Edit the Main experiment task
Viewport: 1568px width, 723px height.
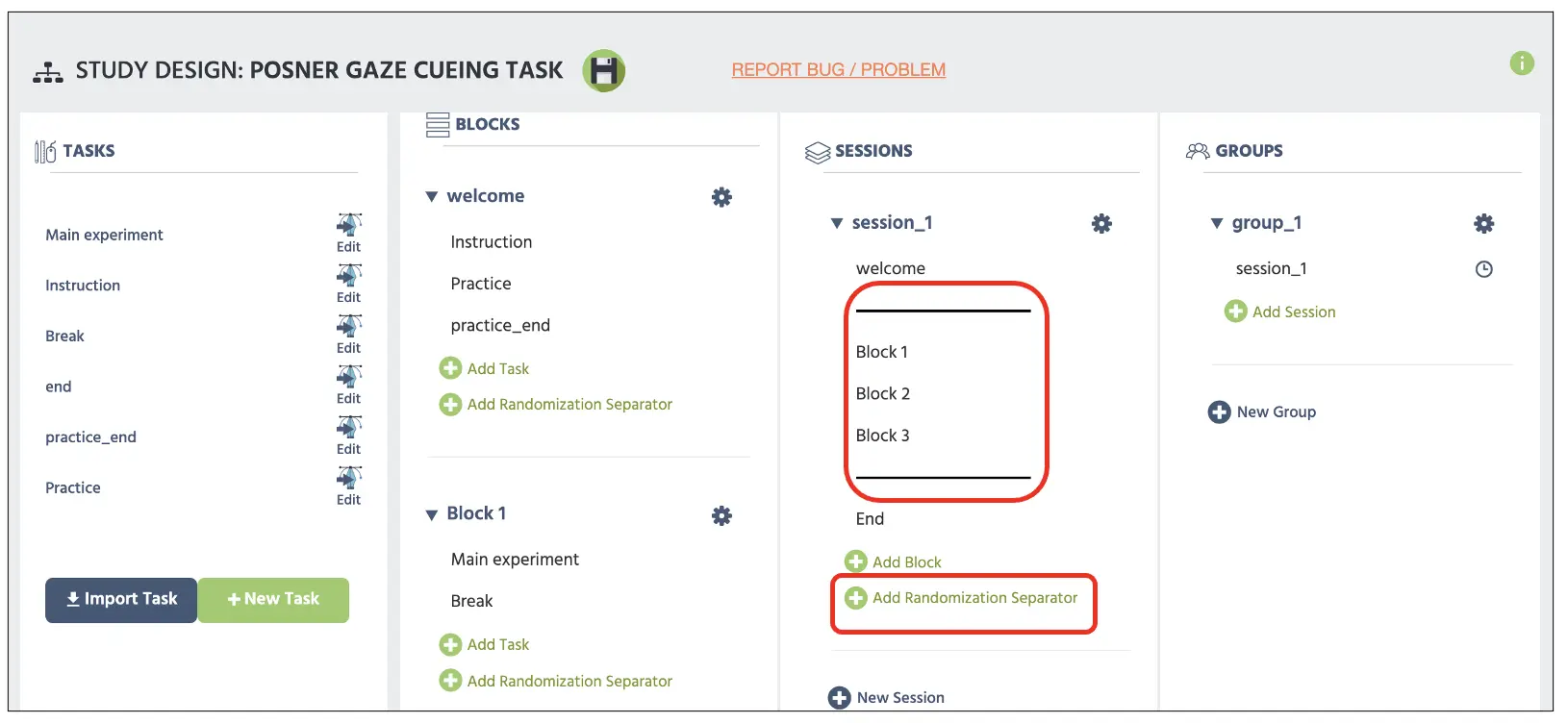tap(349, 234)
